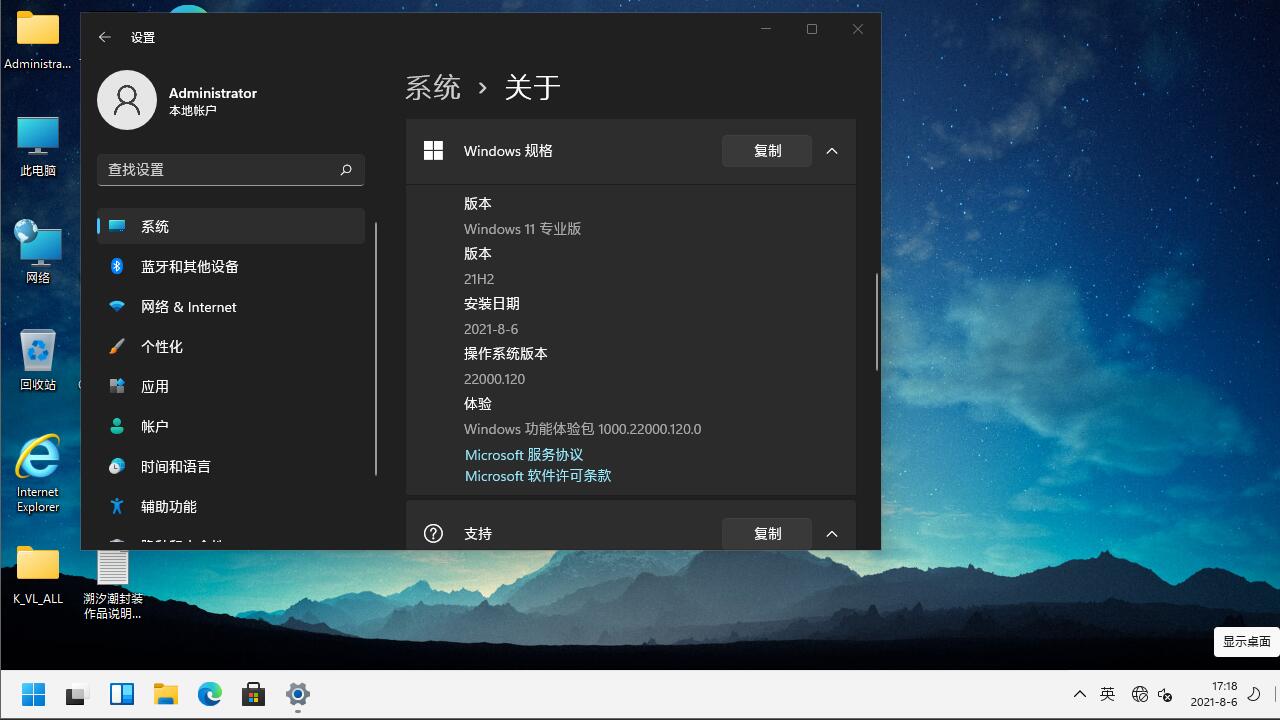Click the person icon beside 帐户

pyautogui.click(x=117, y=426)
